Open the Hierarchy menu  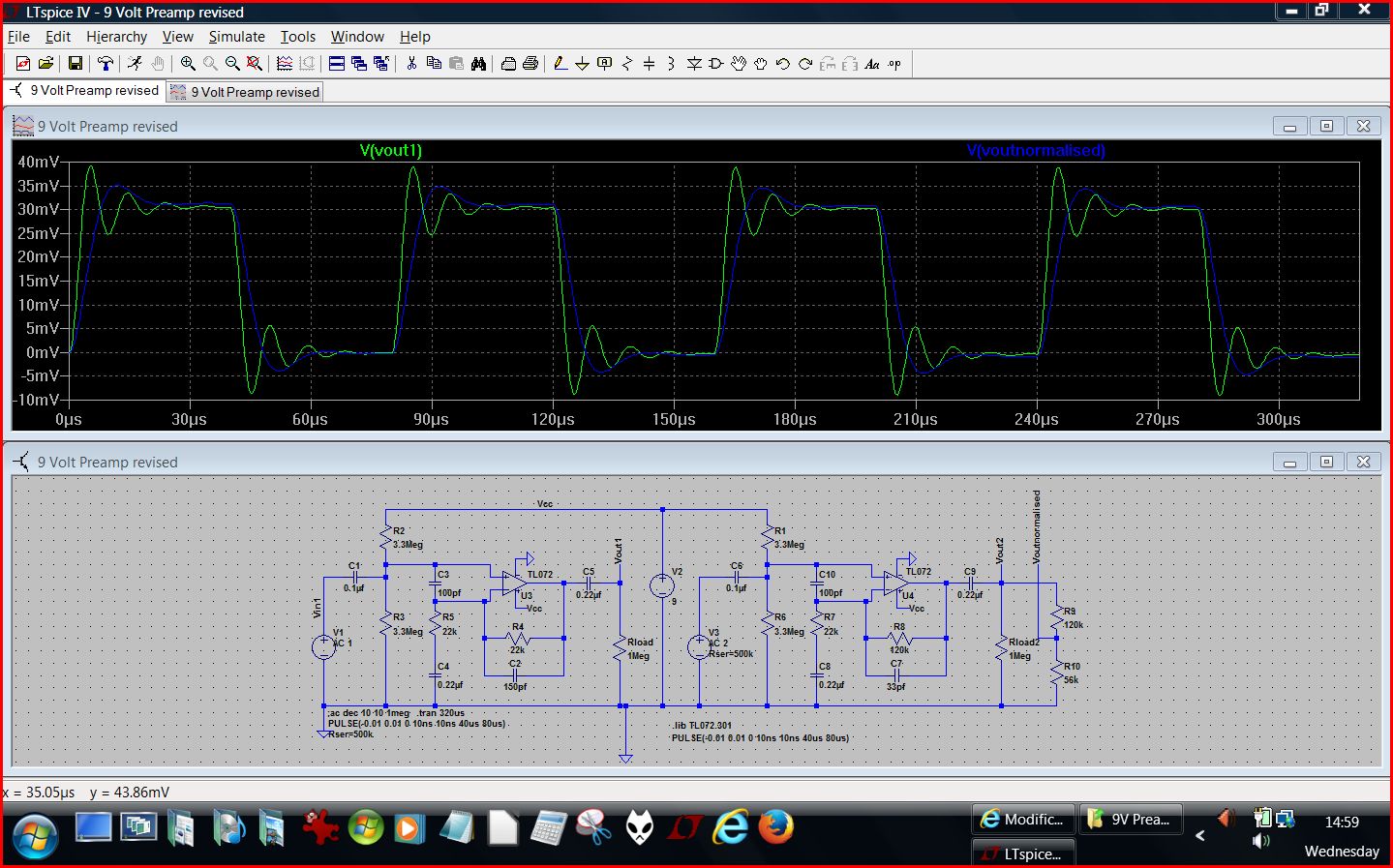(116, 37)
